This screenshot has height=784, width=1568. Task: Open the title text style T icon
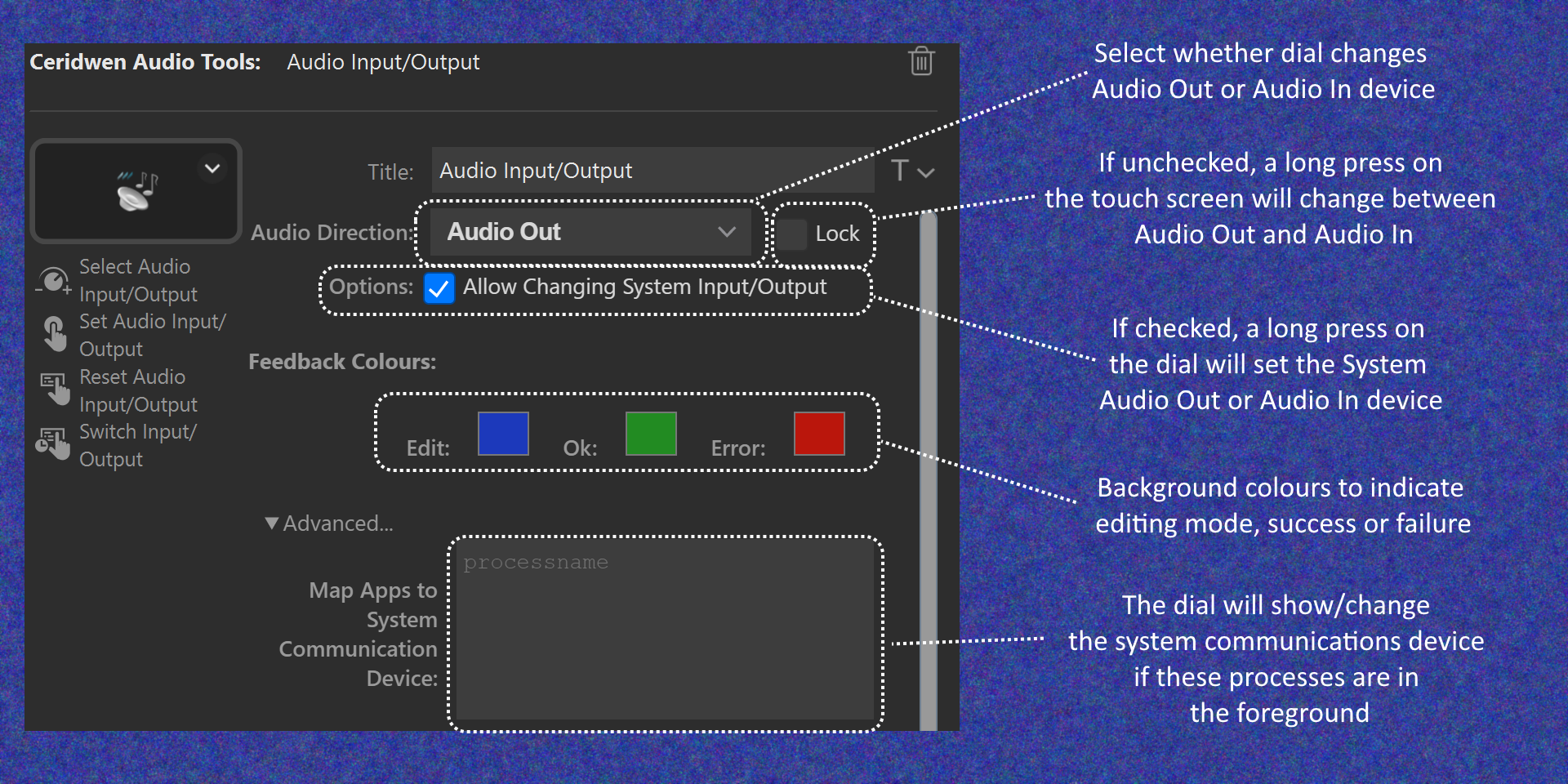click(x=899, y=170)
